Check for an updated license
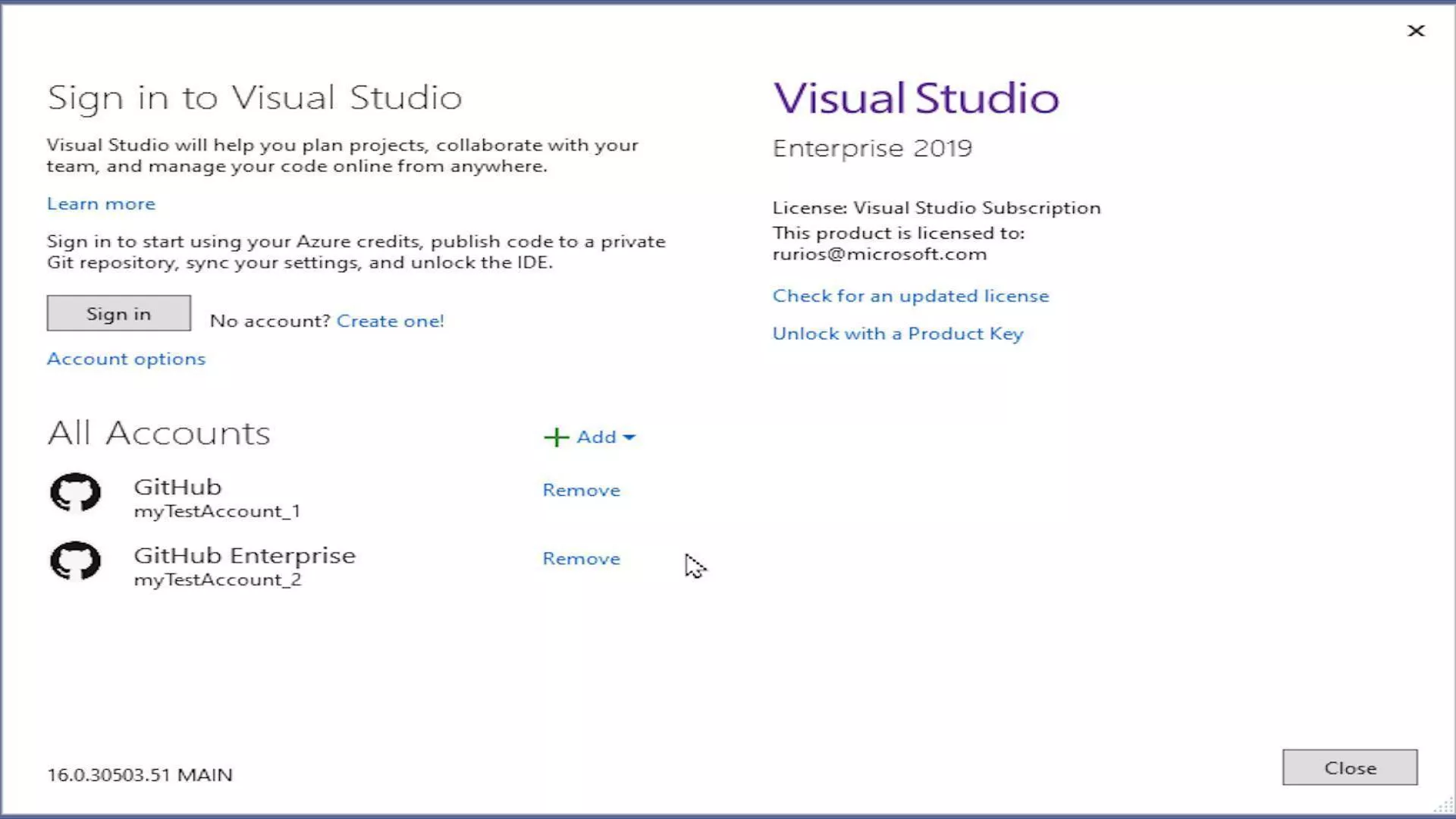This screenshot has height=819, width=1456. click(x=910, y=296)
